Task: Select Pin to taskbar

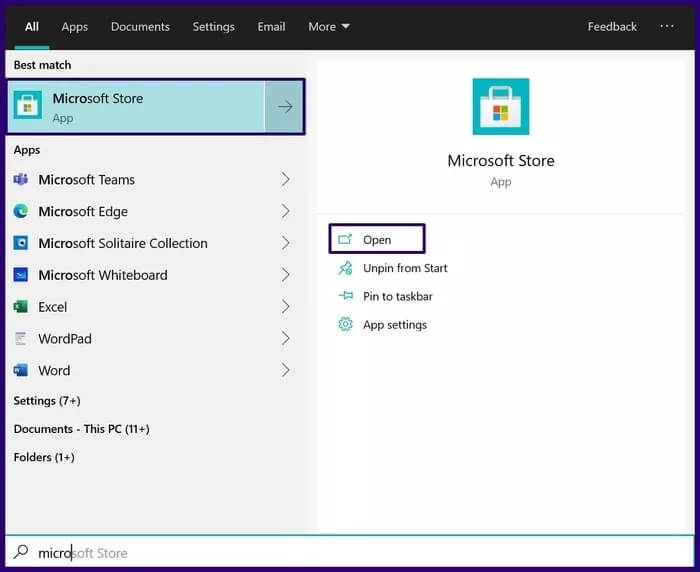Action: point(398,296)
